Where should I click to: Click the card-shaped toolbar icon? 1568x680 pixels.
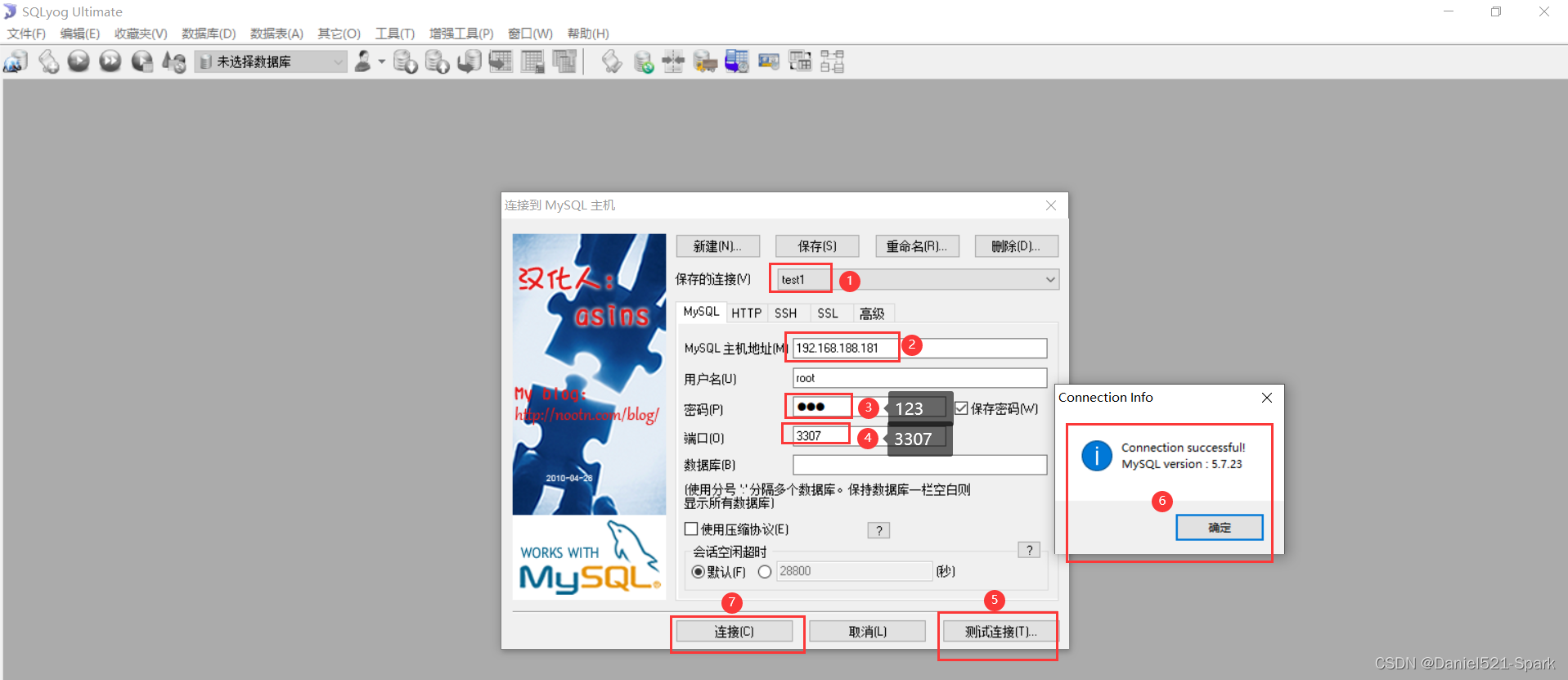pos(769,61)
